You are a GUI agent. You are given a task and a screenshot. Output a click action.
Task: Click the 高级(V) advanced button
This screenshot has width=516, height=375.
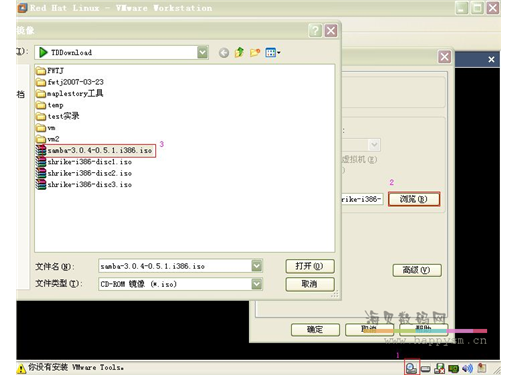pyautogui.click(x=417, y=270)
